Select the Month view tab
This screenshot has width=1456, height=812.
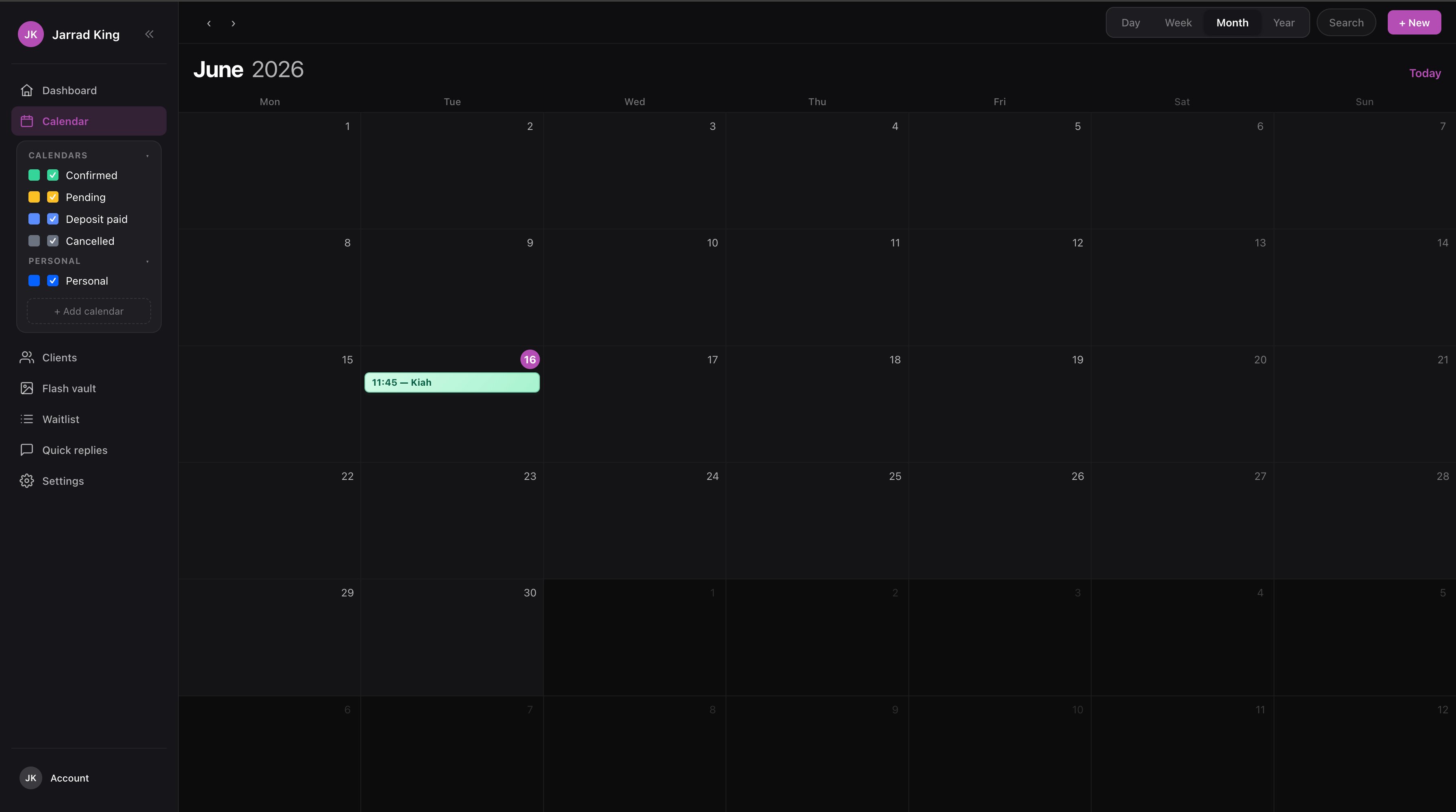[1232, 23]
